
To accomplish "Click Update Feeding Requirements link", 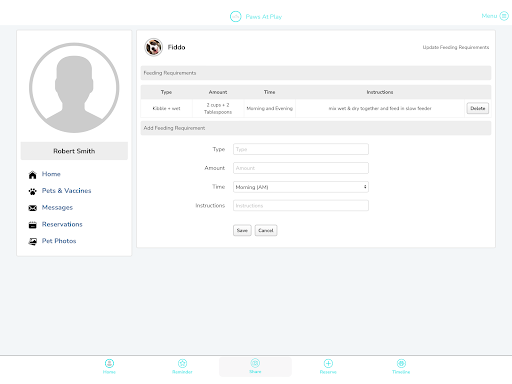I will click(x=456, y=47).
